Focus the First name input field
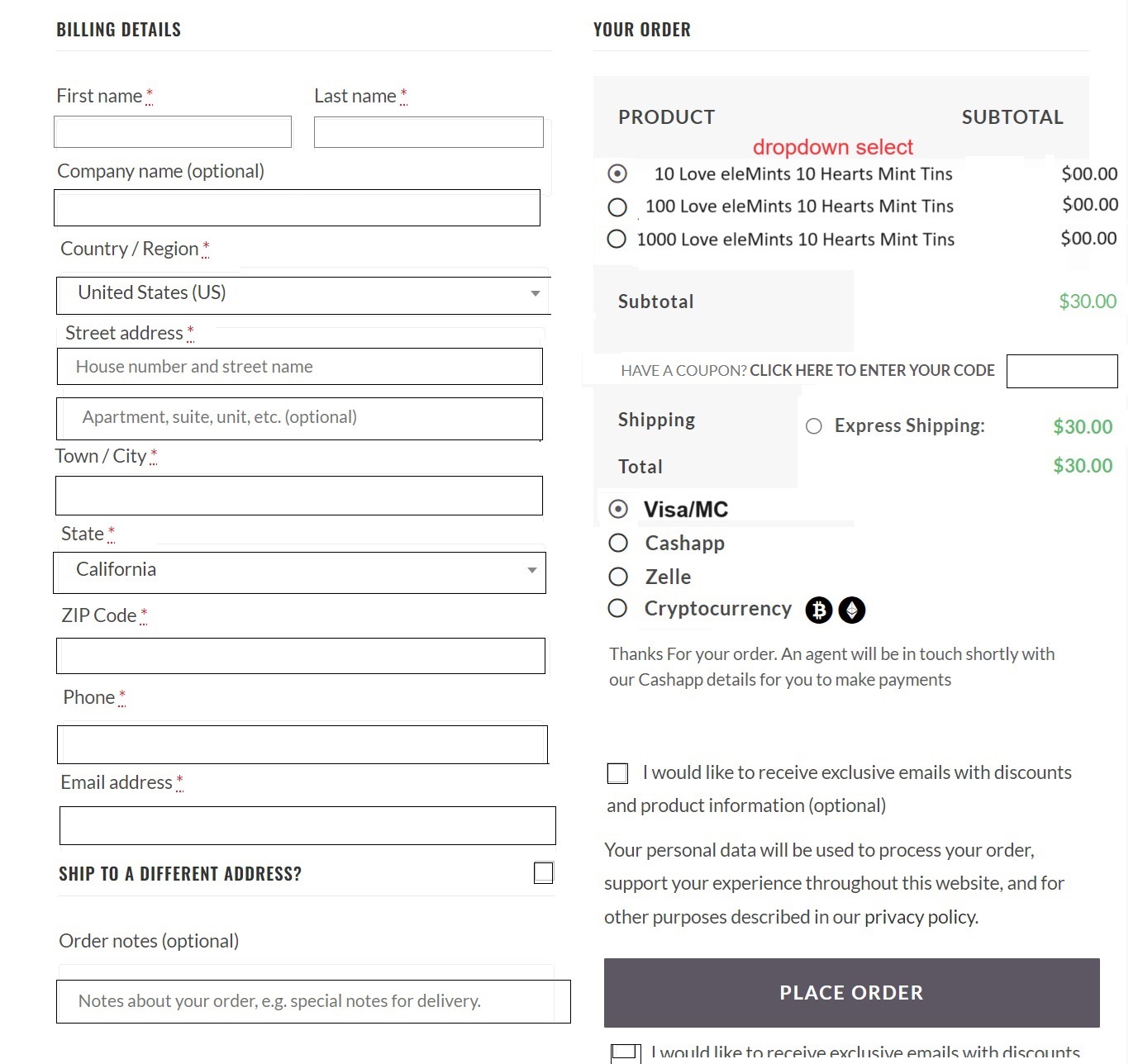This screenshot has height=1064, width=1138. tap(173, 132)
